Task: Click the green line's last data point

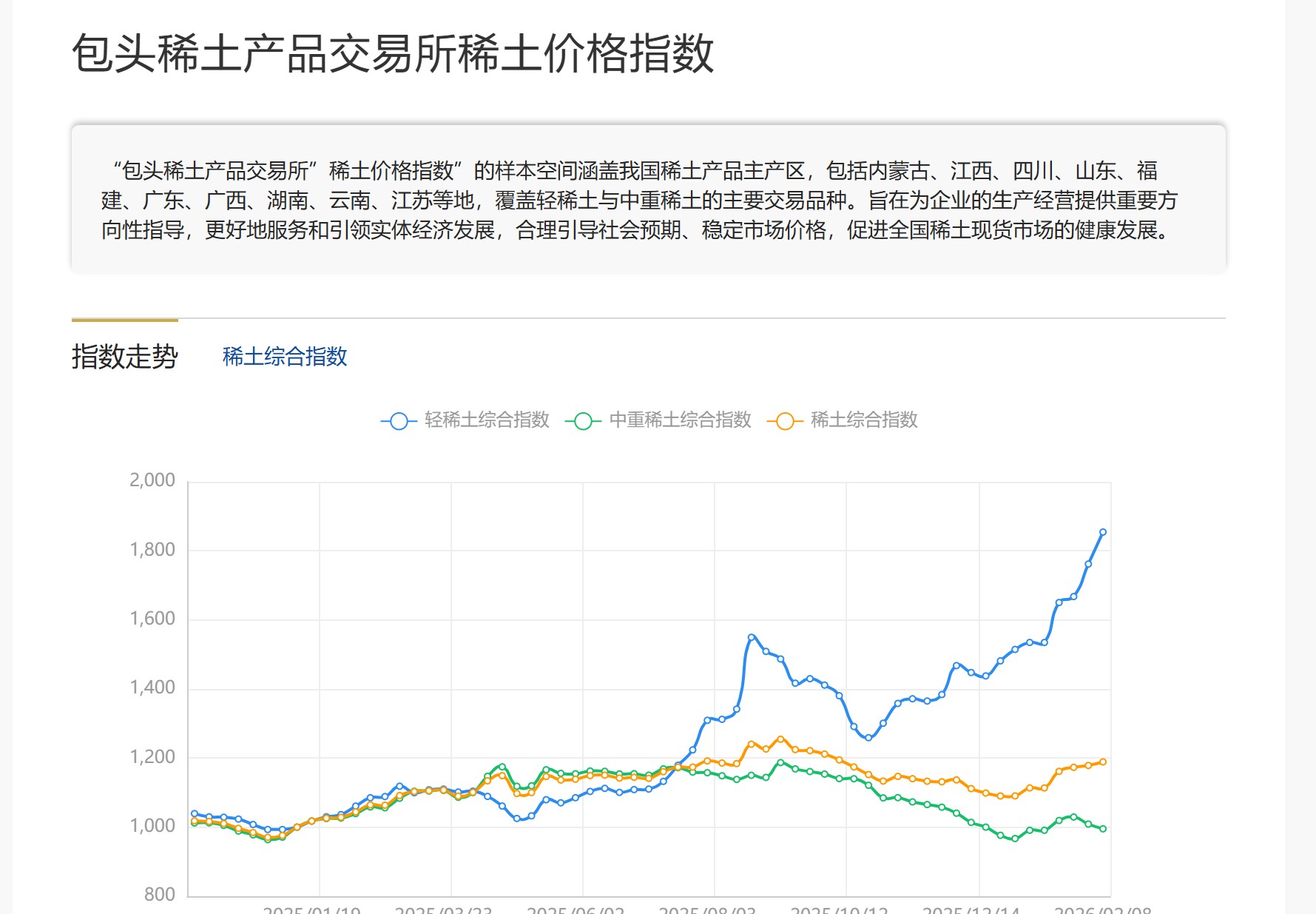Action: [x=1103, y=829]
